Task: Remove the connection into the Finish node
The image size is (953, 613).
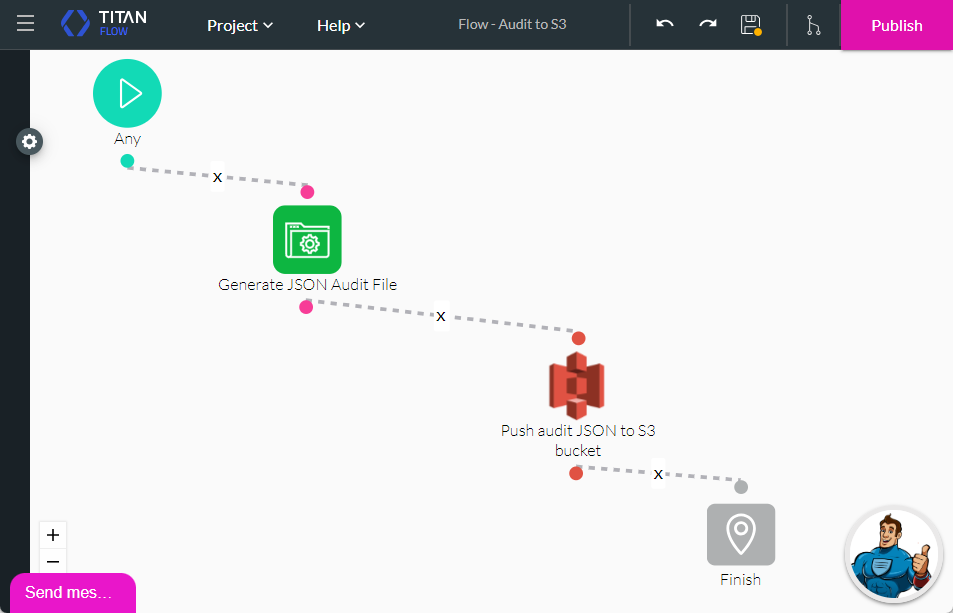Action: coord(658,475)
